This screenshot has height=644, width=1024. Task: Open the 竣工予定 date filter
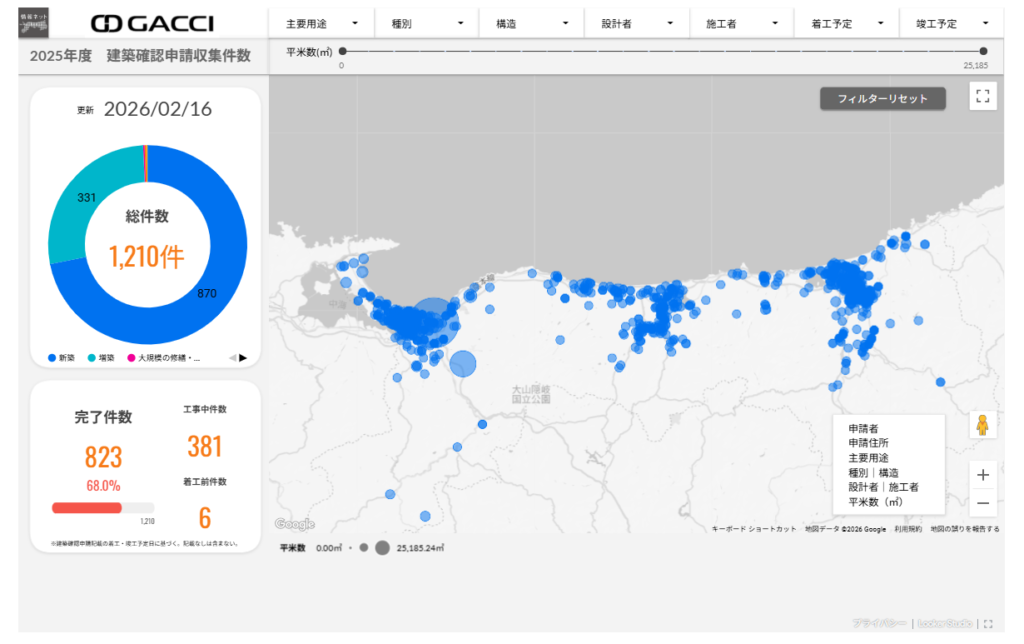pos(952,23)
